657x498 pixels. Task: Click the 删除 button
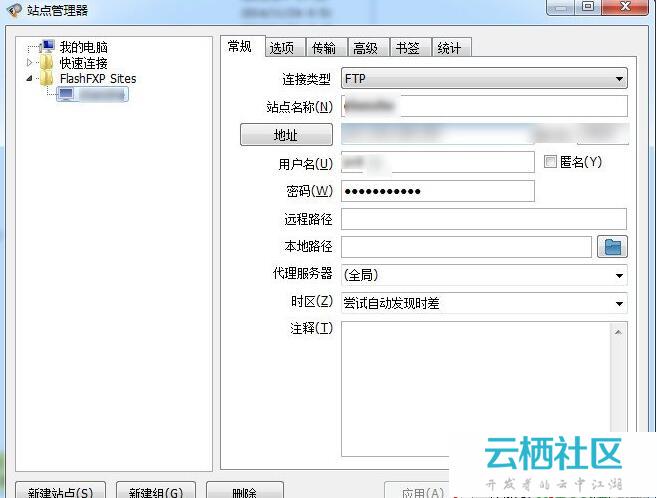(245, 490)
